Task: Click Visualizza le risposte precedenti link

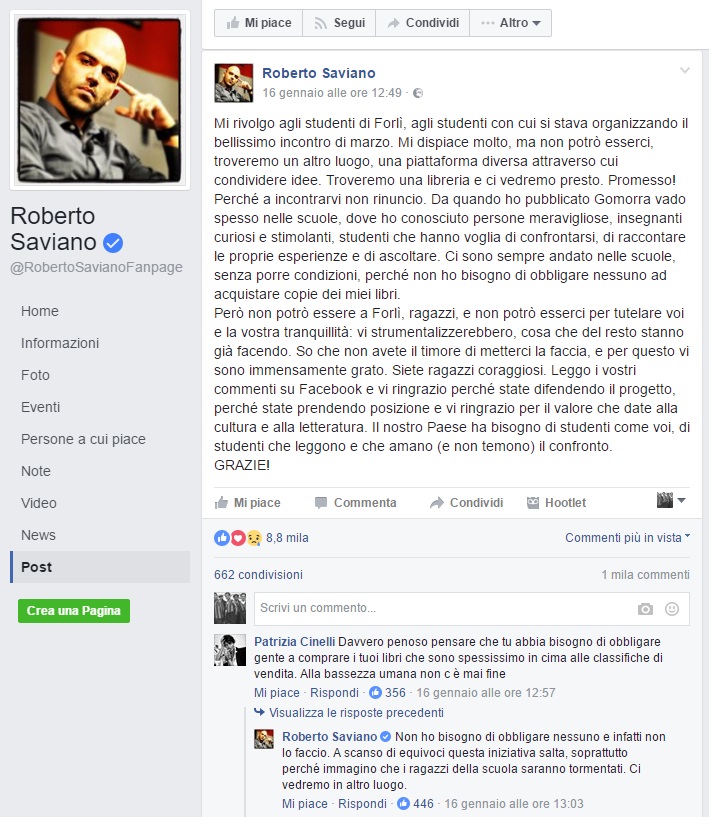Action: [x=356, y=713]
